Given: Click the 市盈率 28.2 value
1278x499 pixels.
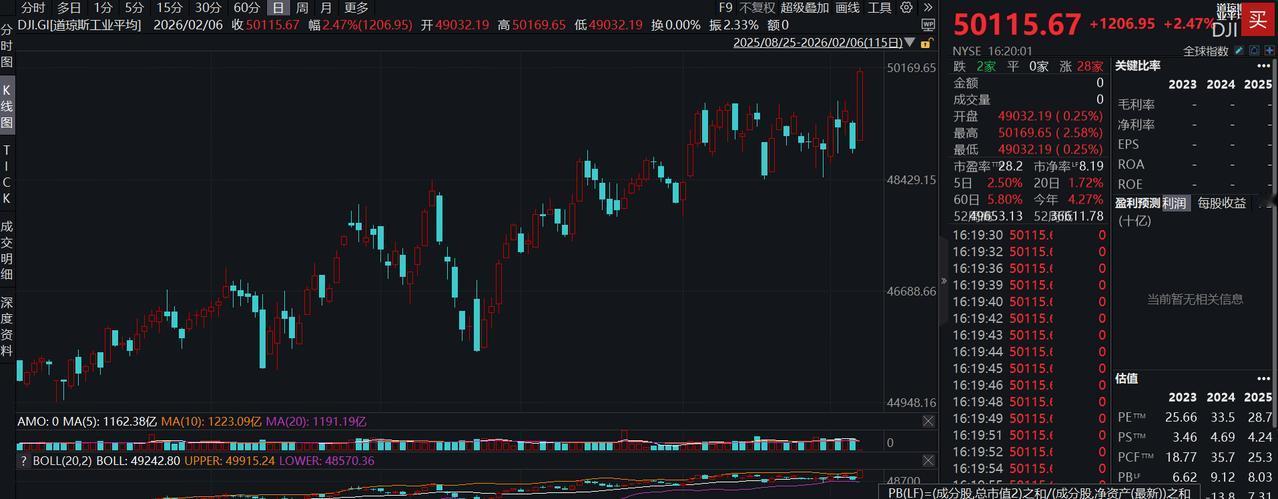Looking at the screenshot, I should (1009, 166).
